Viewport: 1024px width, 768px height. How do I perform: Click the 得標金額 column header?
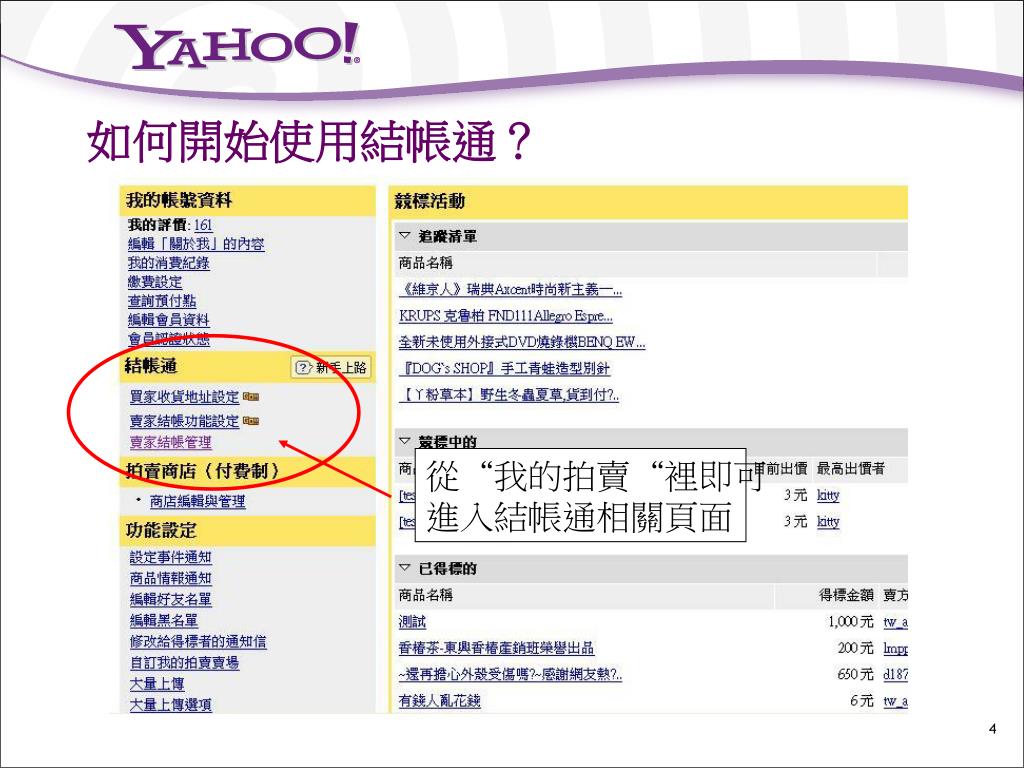tap(846, 595)
